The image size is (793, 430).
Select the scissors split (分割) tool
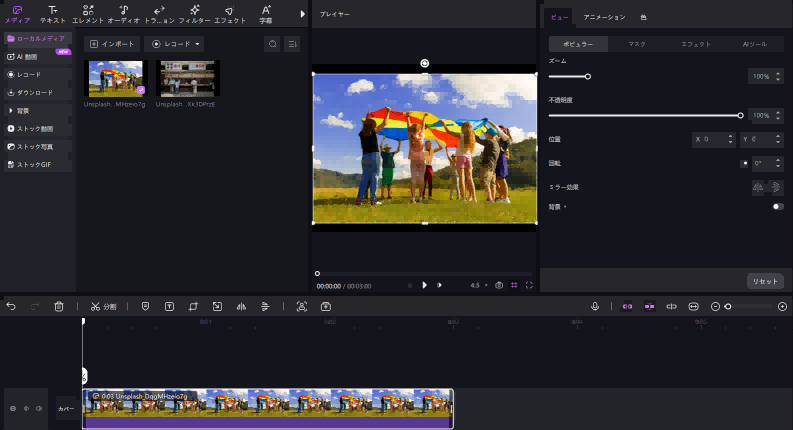click(x=103, y=306)
